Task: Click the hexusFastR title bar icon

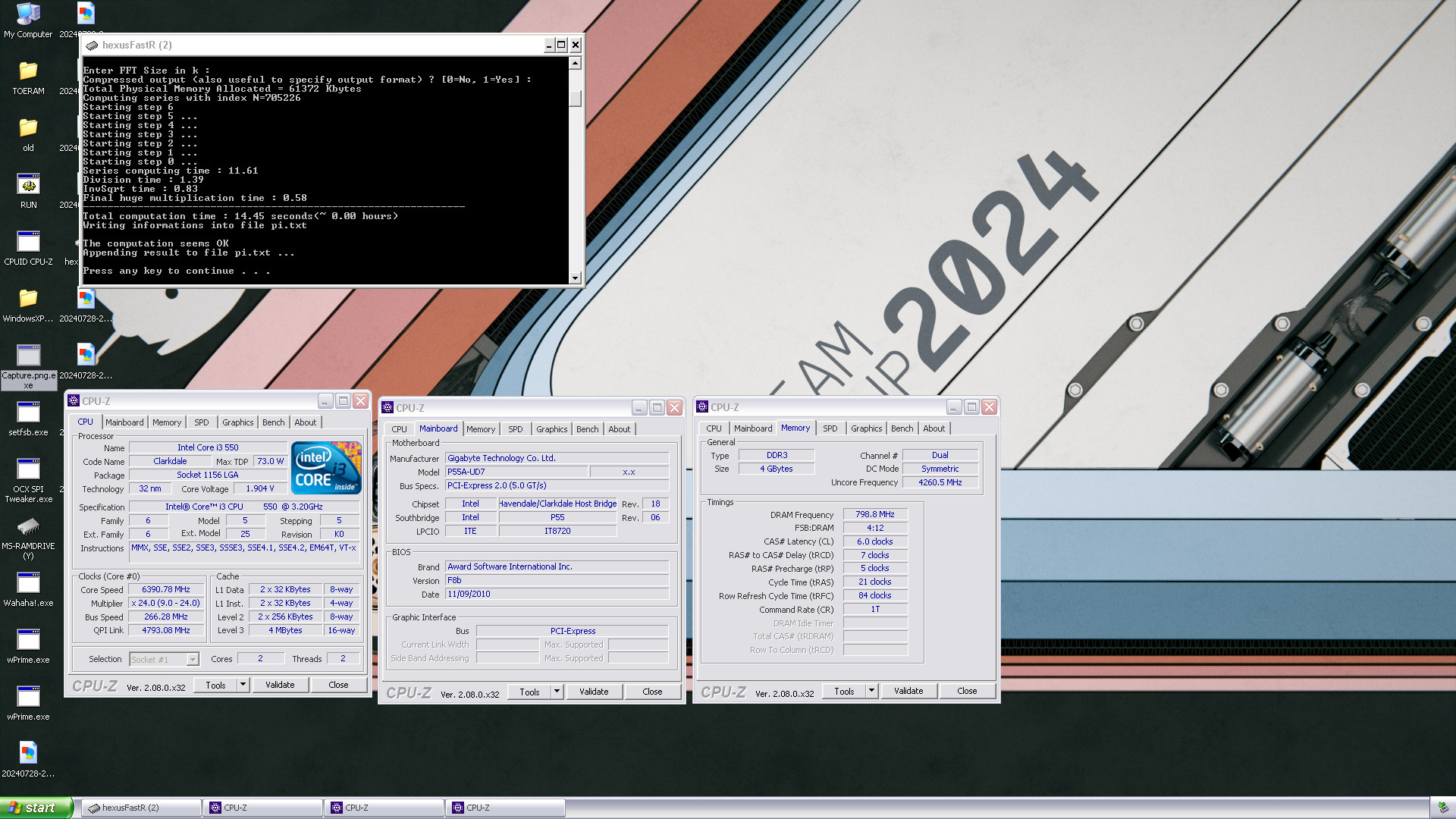Action: coord(93,45)
